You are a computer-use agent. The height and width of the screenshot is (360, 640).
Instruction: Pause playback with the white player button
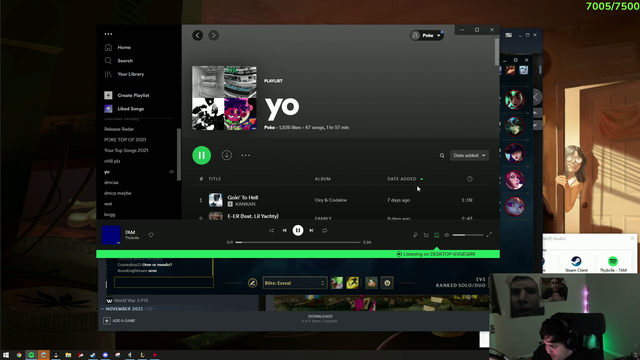[x=298, y=231]
